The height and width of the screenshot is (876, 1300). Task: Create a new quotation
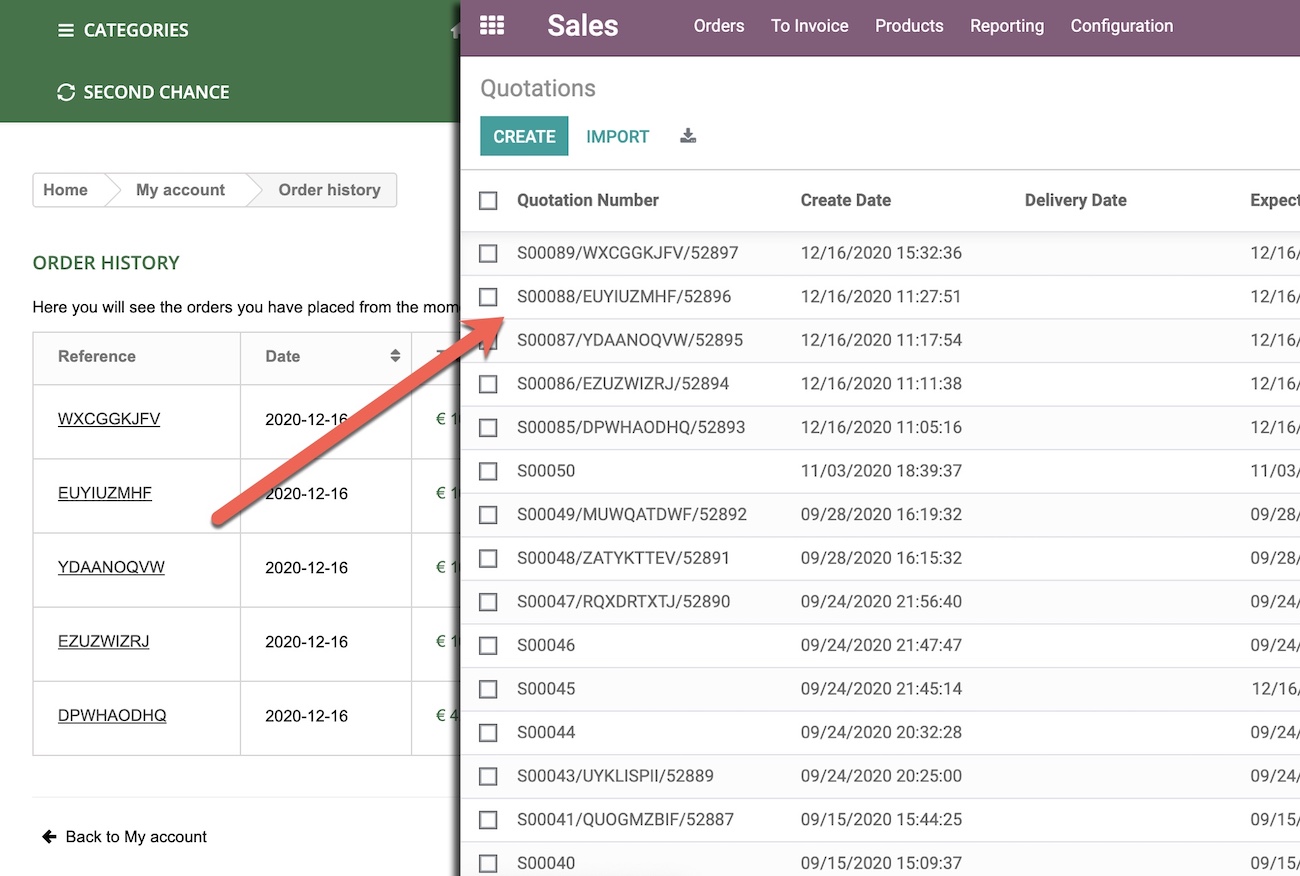coord(524,136)
